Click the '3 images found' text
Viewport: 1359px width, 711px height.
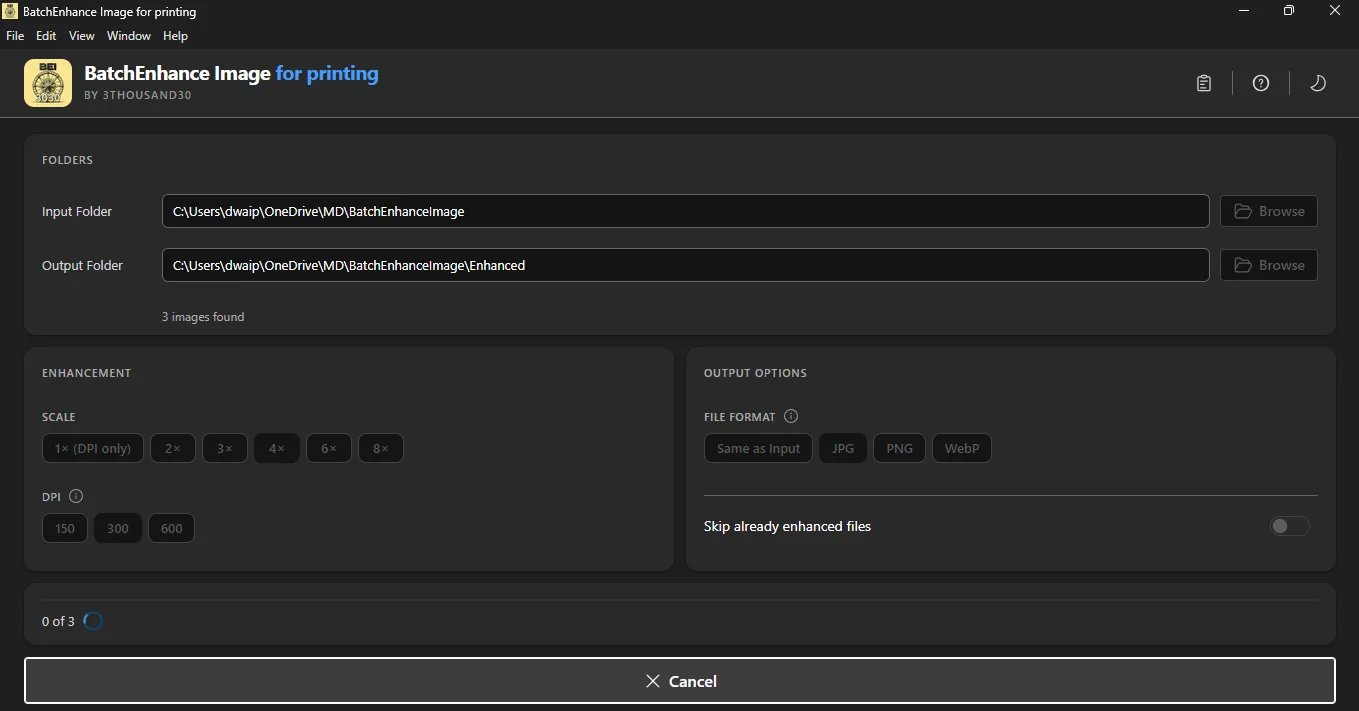coord(203,317)
